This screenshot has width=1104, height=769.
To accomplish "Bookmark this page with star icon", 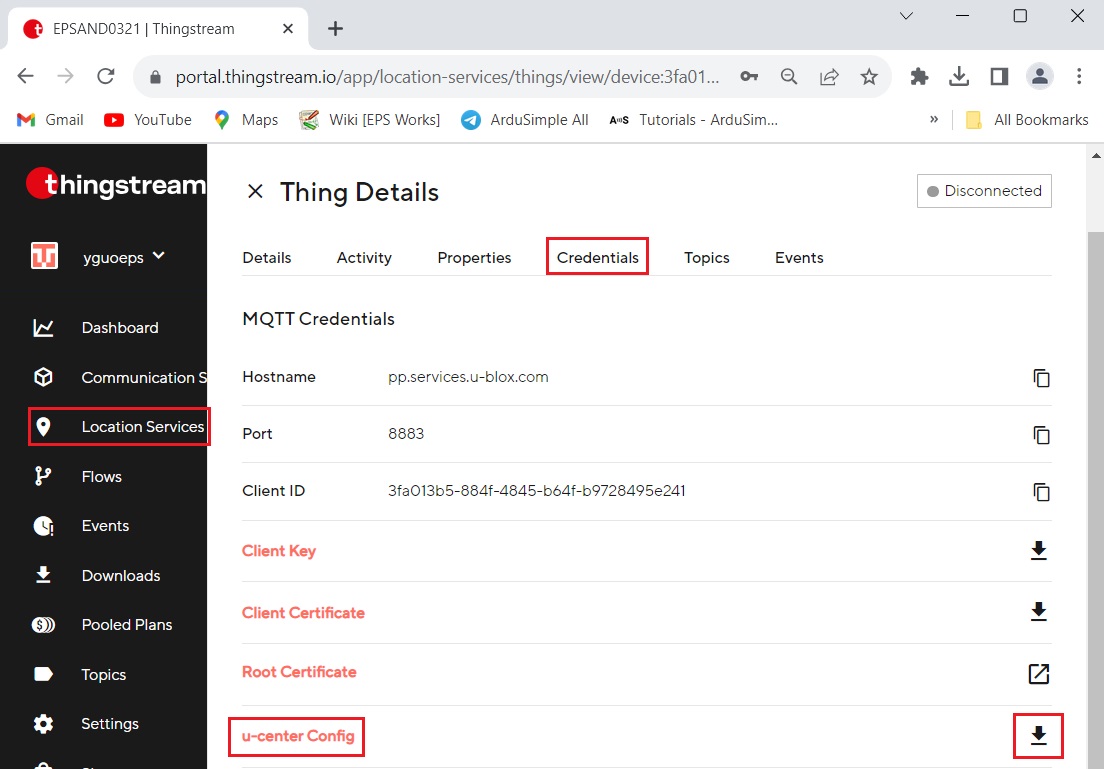I will click(x=869, y=77).
